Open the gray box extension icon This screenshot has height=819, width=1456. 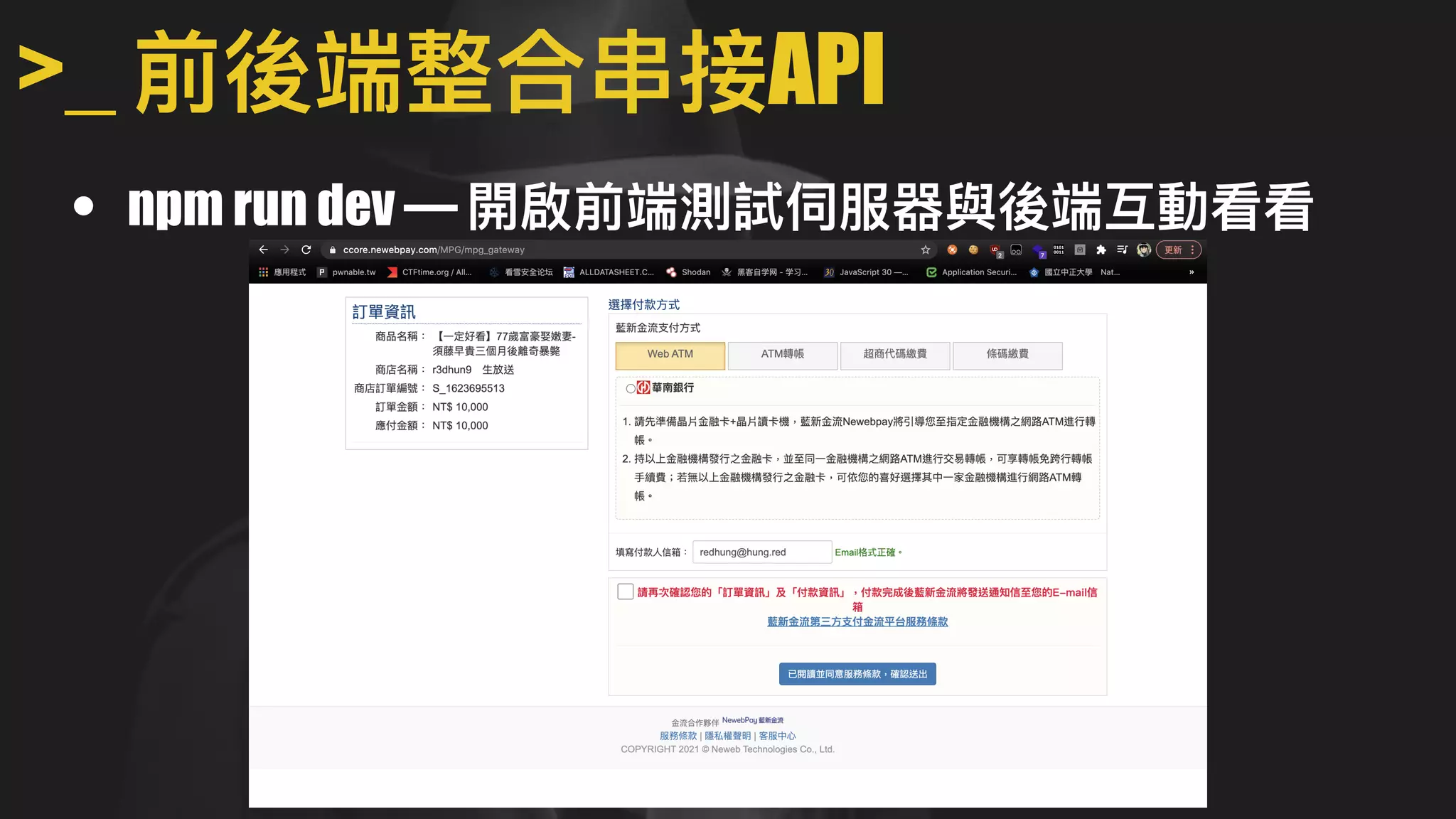1080,250
